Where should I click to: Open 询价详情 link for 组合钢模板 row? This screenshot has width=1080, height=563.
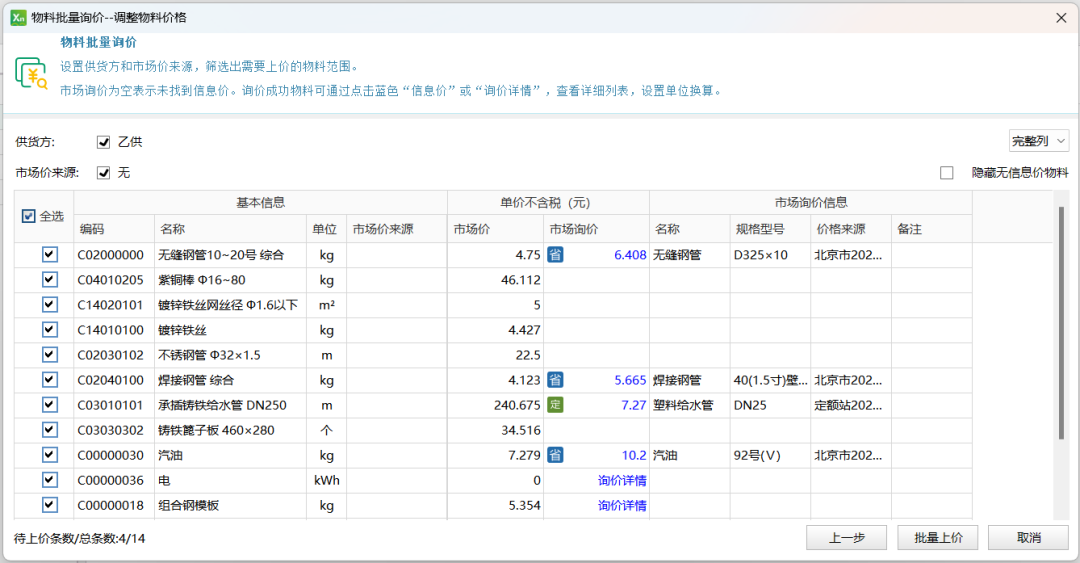pyautogui.click(x=622, y=505)
